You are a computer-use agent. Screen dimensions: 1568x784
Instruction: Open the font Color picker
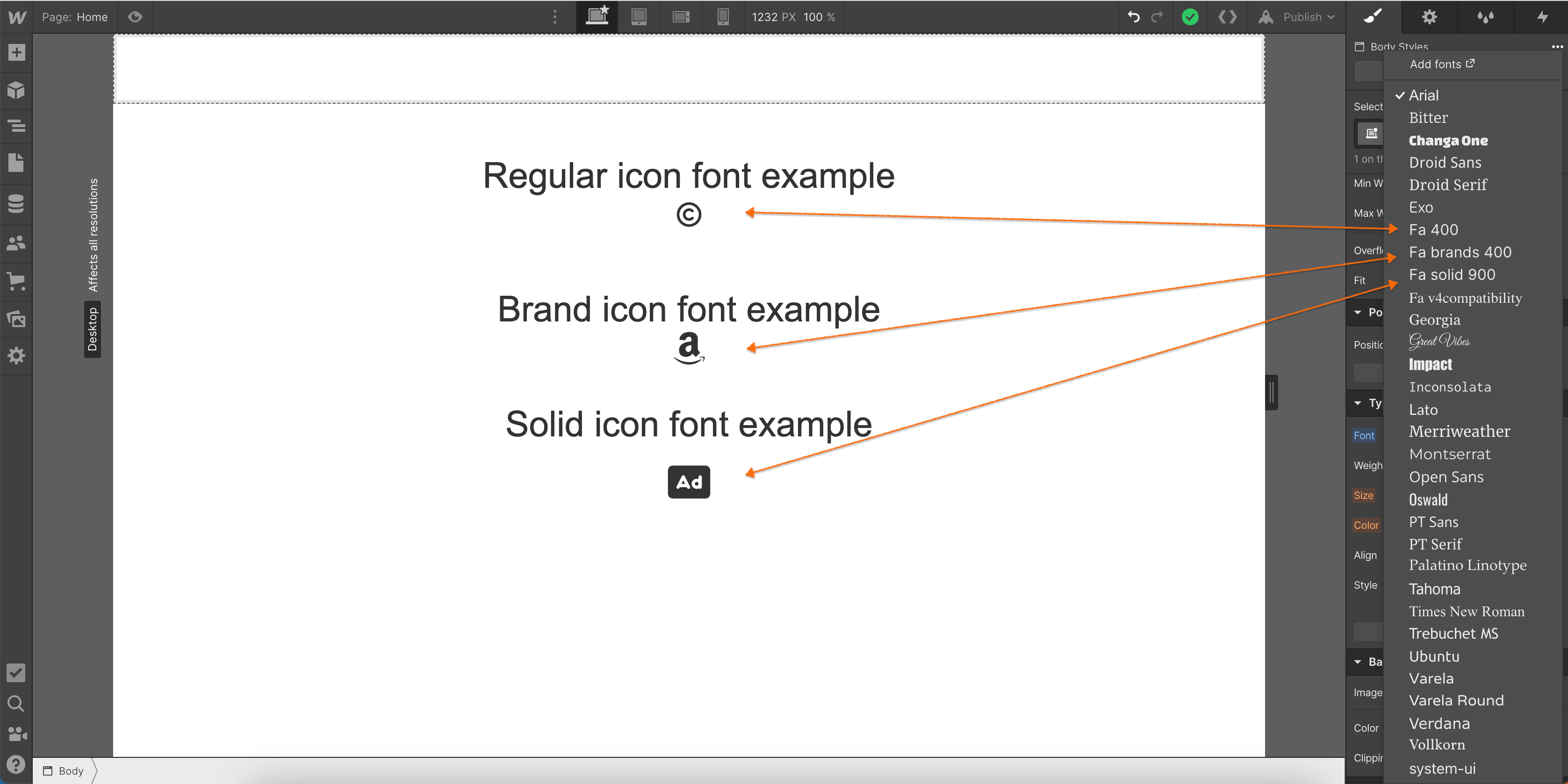tap(1367, 525)
